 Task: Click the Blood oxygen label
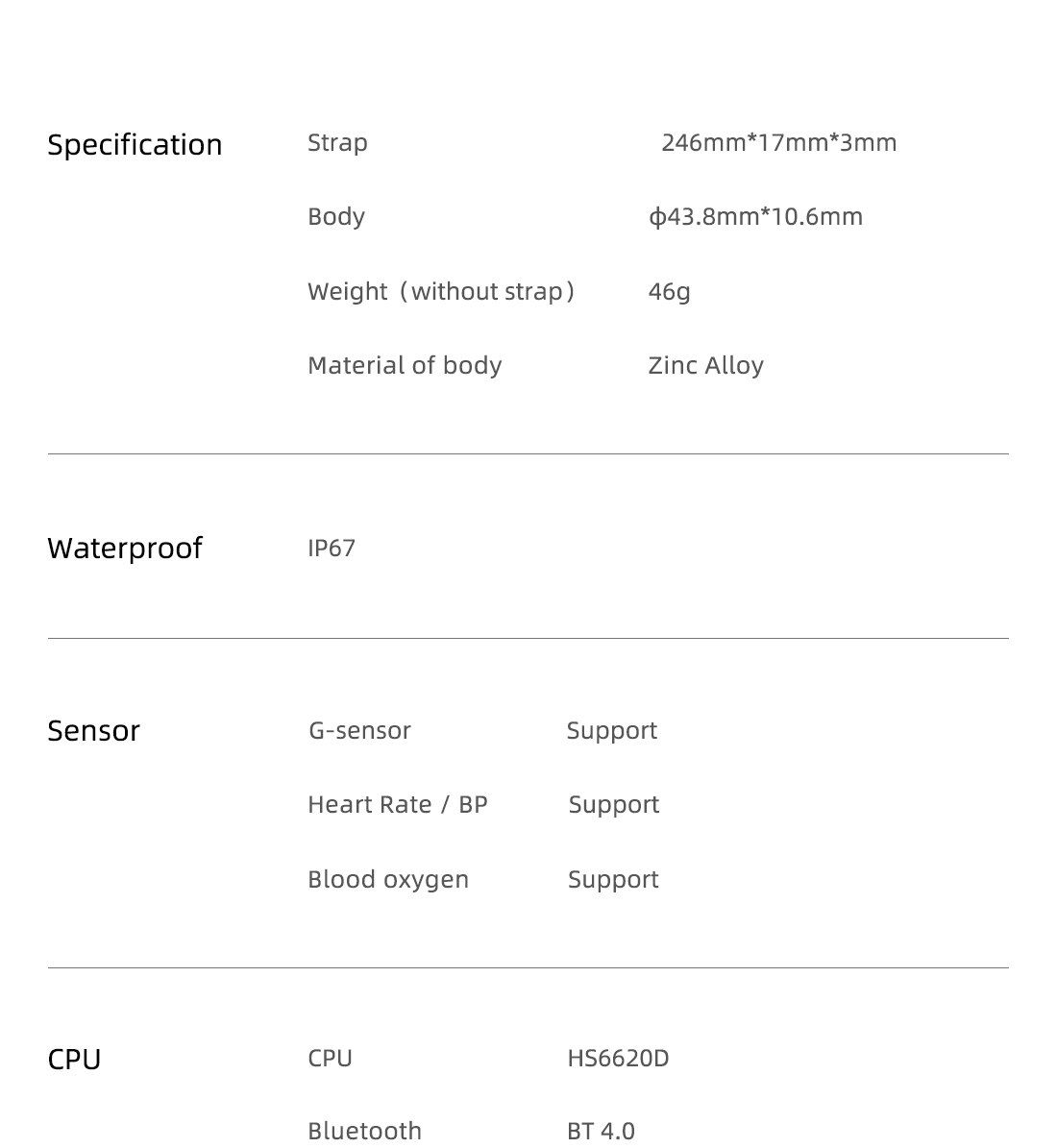coord(388,880)
